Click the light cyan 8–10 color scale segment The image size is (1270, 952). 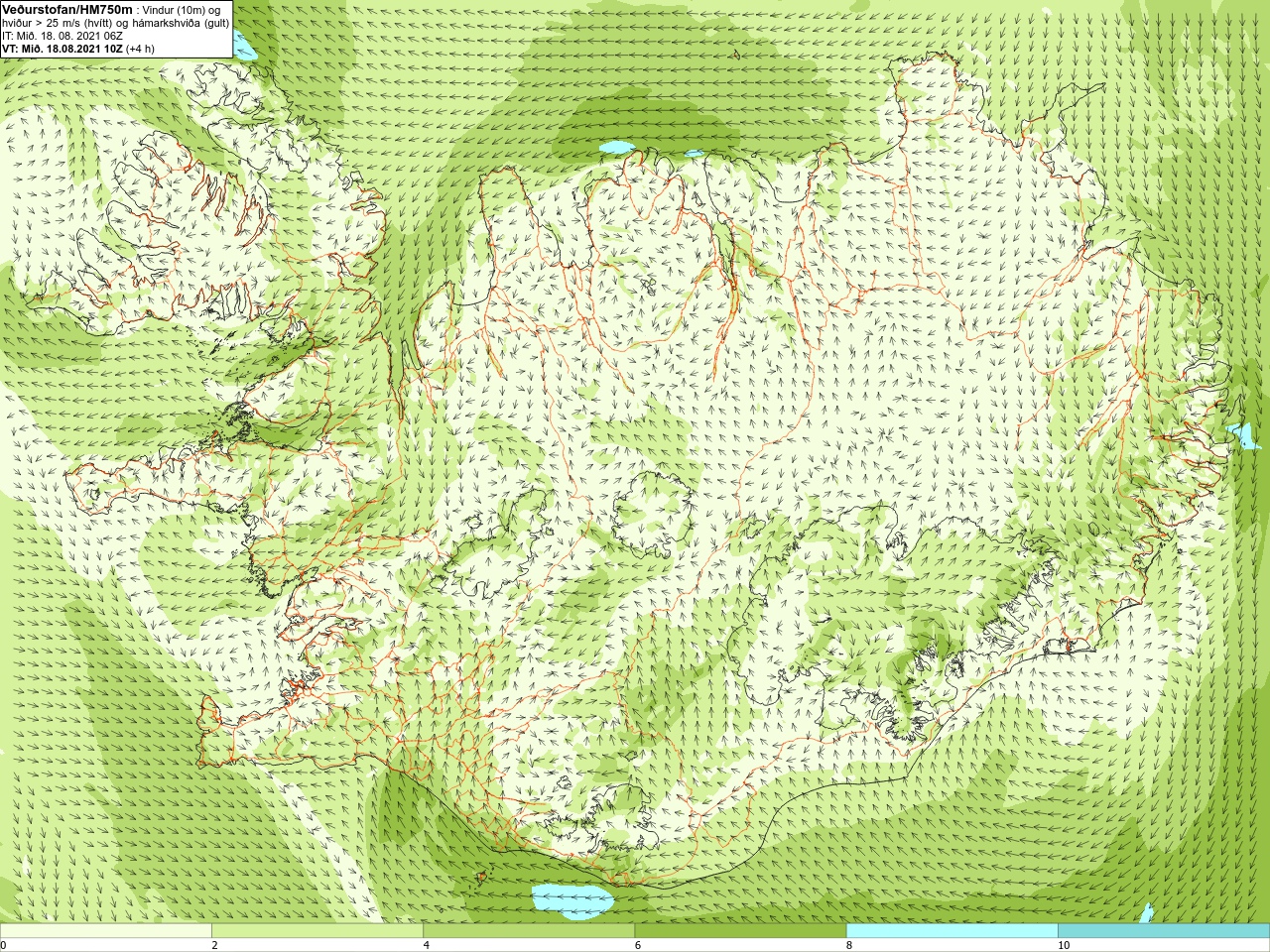[952, 931]
